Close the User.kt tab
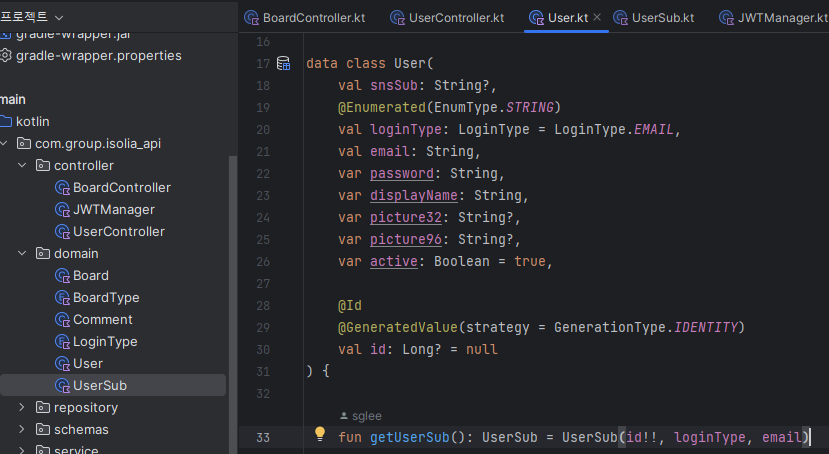 coord(597,17)
